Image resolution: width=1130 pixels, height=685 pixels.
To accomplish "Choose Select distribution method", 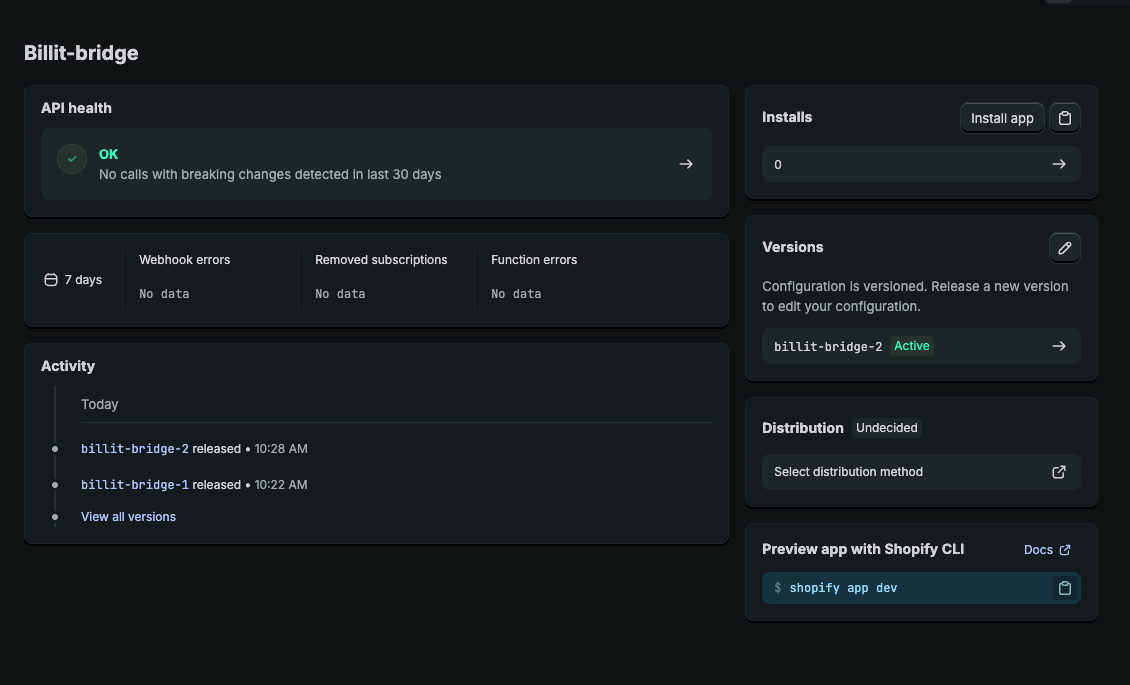I will [x=848, y=472].
